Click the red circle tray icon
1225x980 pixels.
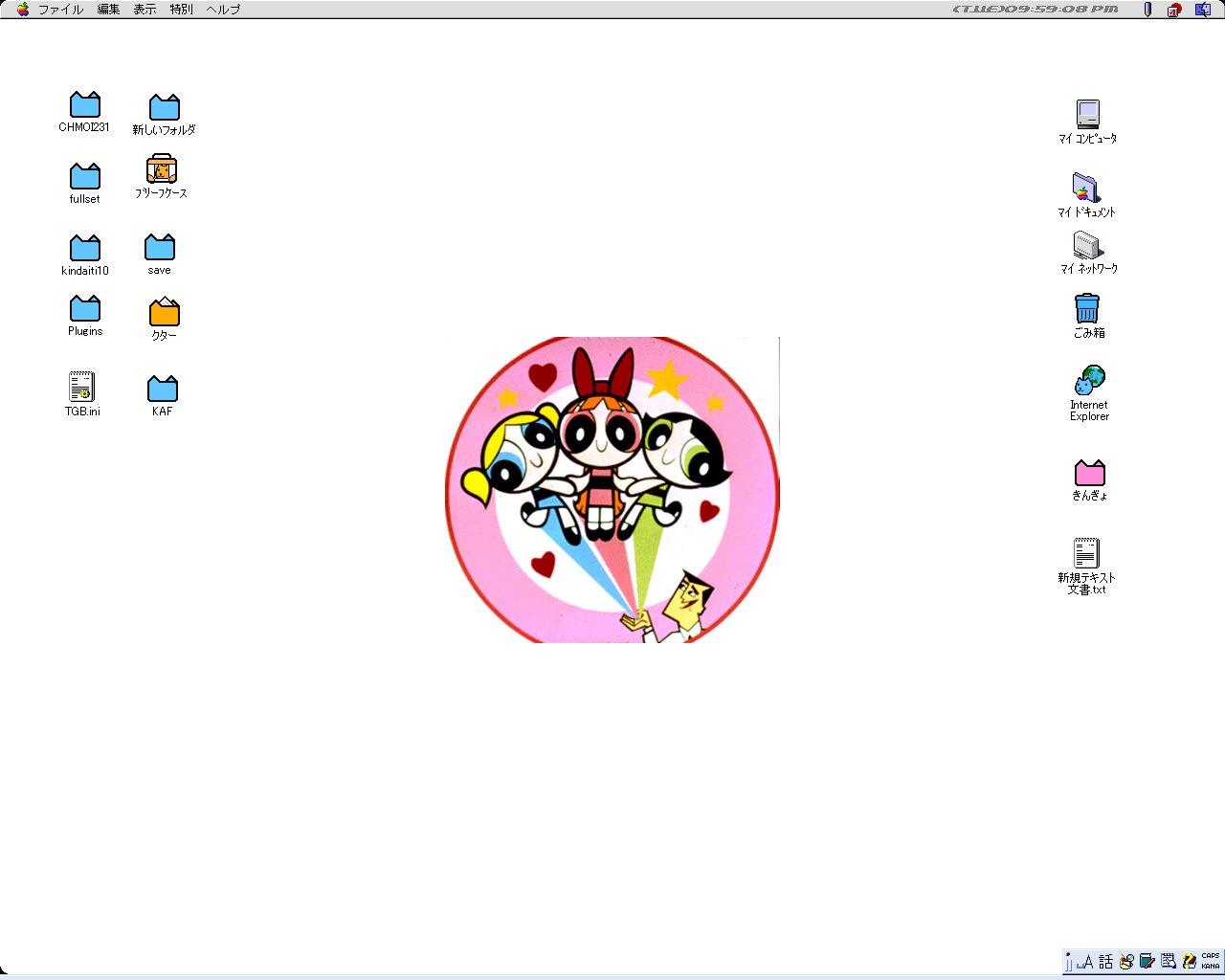(x=1174, y=10)
